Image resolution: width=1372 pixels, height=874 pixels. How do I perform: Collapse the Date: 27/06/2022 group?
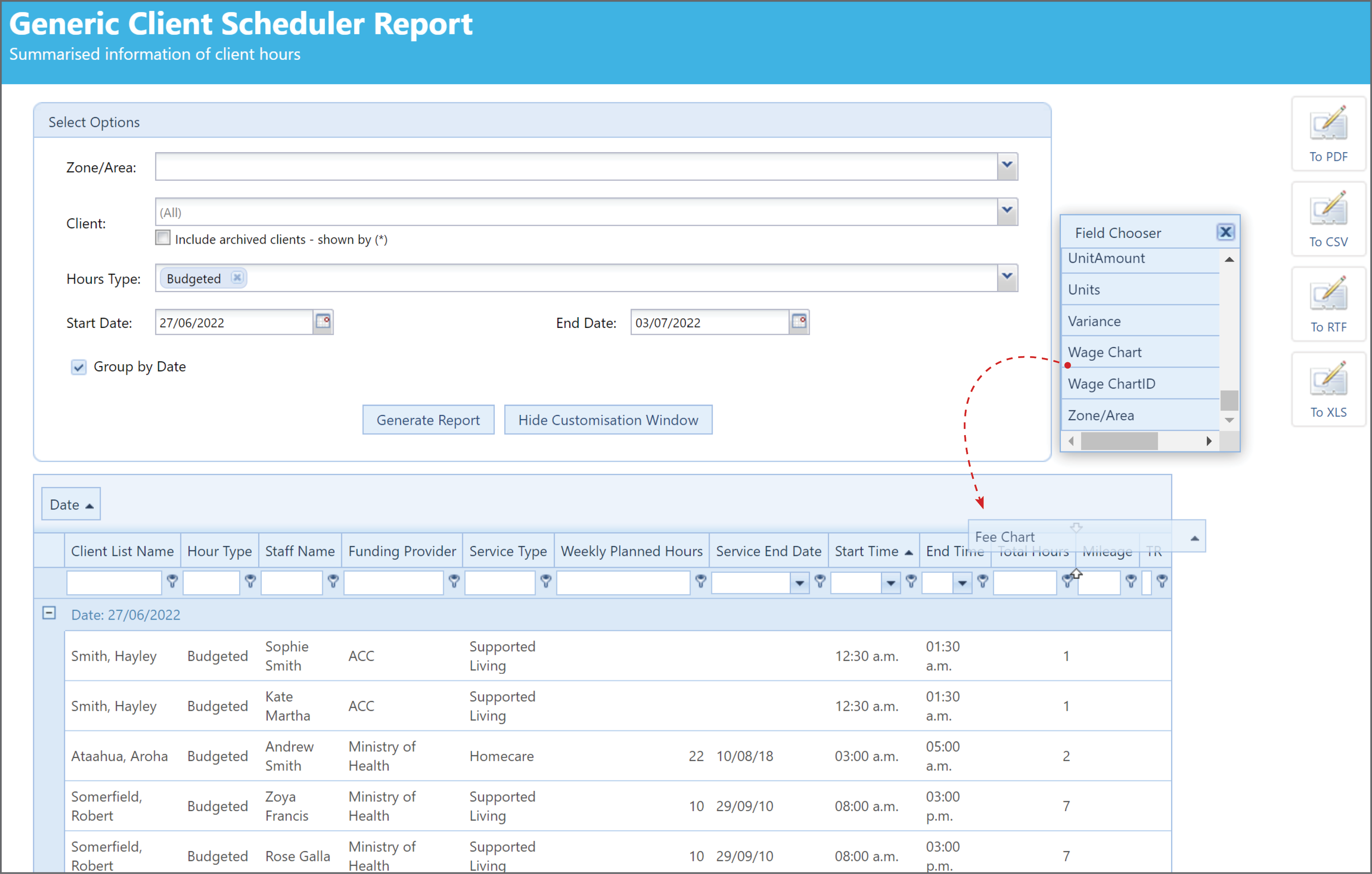(49, 613)
